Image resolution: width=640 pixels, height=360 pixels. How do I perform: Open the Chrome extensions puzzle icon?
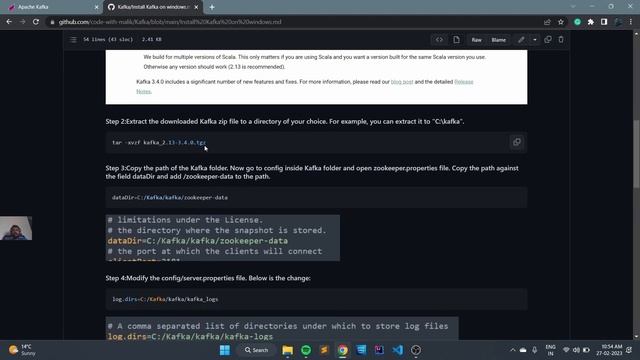tap(591, 22)
